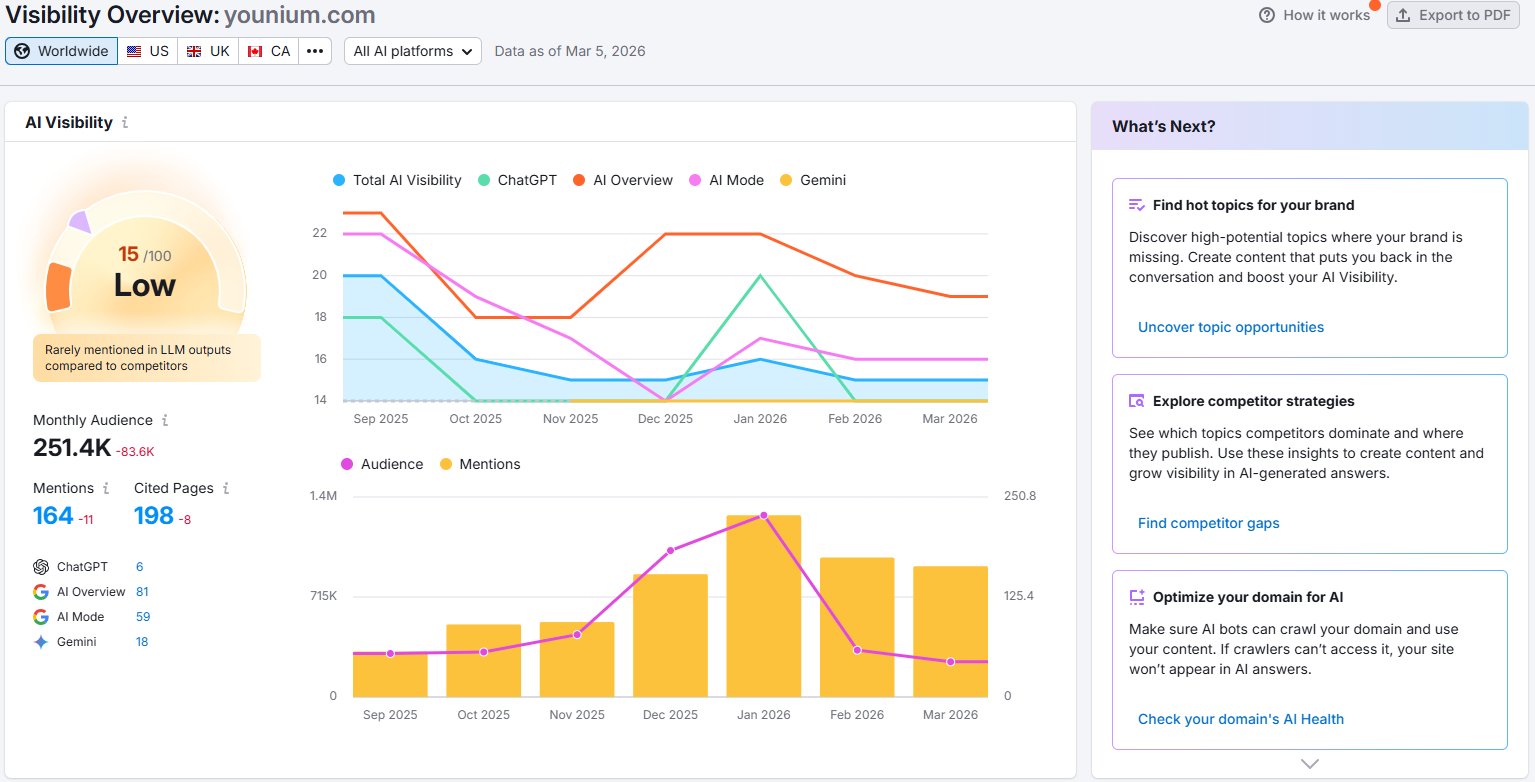Click the Rarely mentioned in LLM outputs note
This screenshot has height=782, width=1535.
pyautogui.click(x=147, y=358)
